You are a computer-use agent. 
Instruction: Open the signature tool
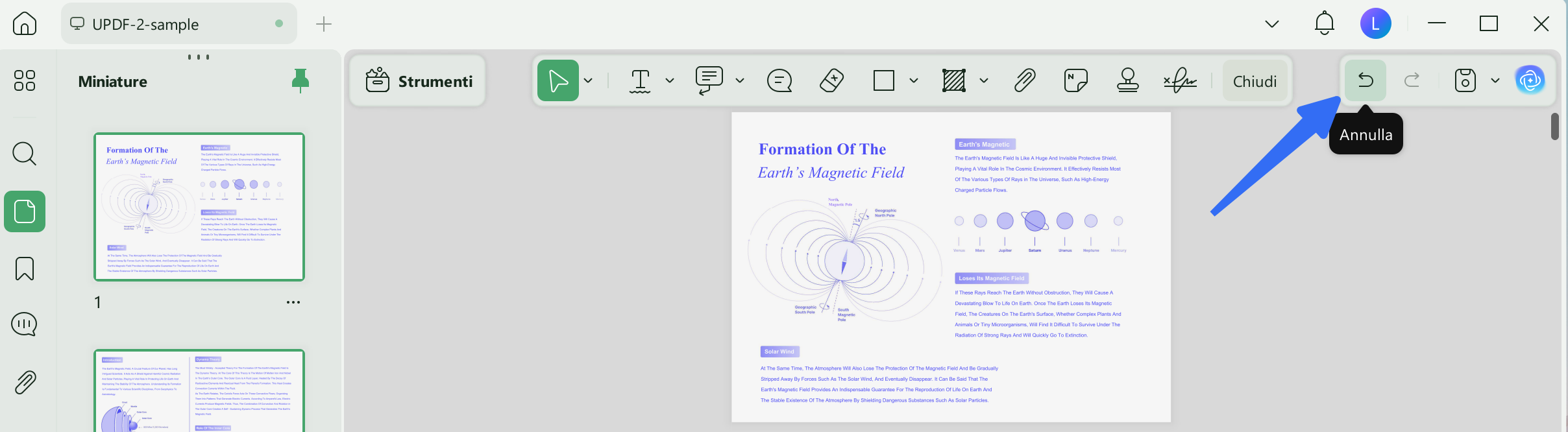pyautogui.click(x=1180, y=81)
